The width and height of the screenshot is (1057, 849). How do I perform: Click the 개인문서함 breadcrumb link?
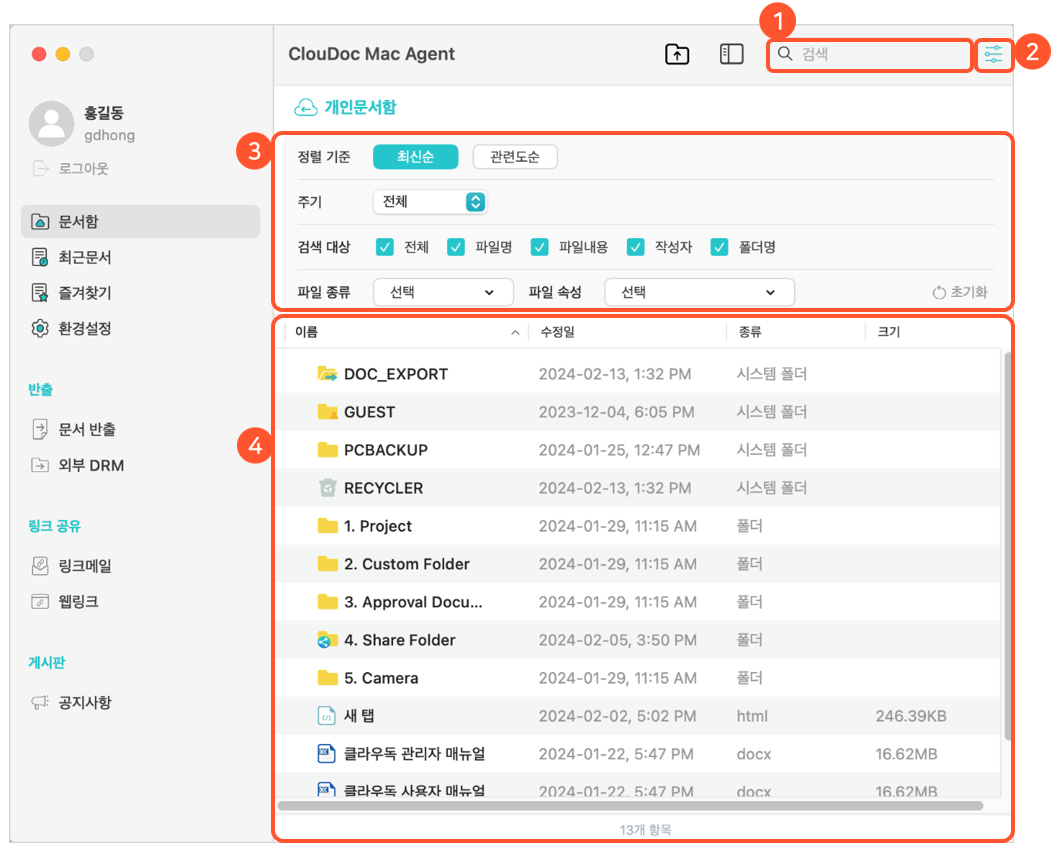point(361,107)
